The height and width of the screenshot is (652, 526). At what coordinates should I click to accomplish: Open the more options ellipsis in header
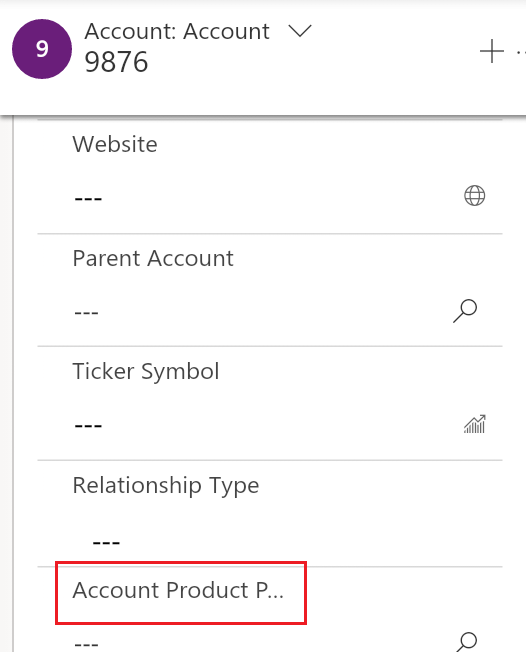point(521,52)
